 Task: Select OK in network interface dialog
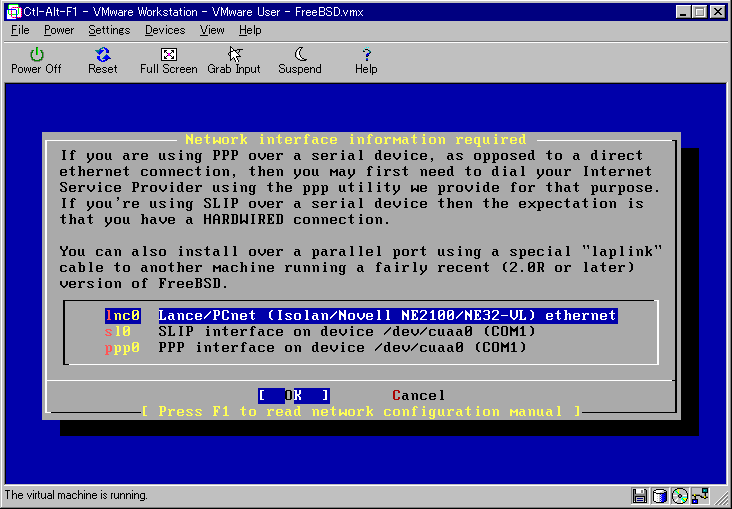coord(294,396)
